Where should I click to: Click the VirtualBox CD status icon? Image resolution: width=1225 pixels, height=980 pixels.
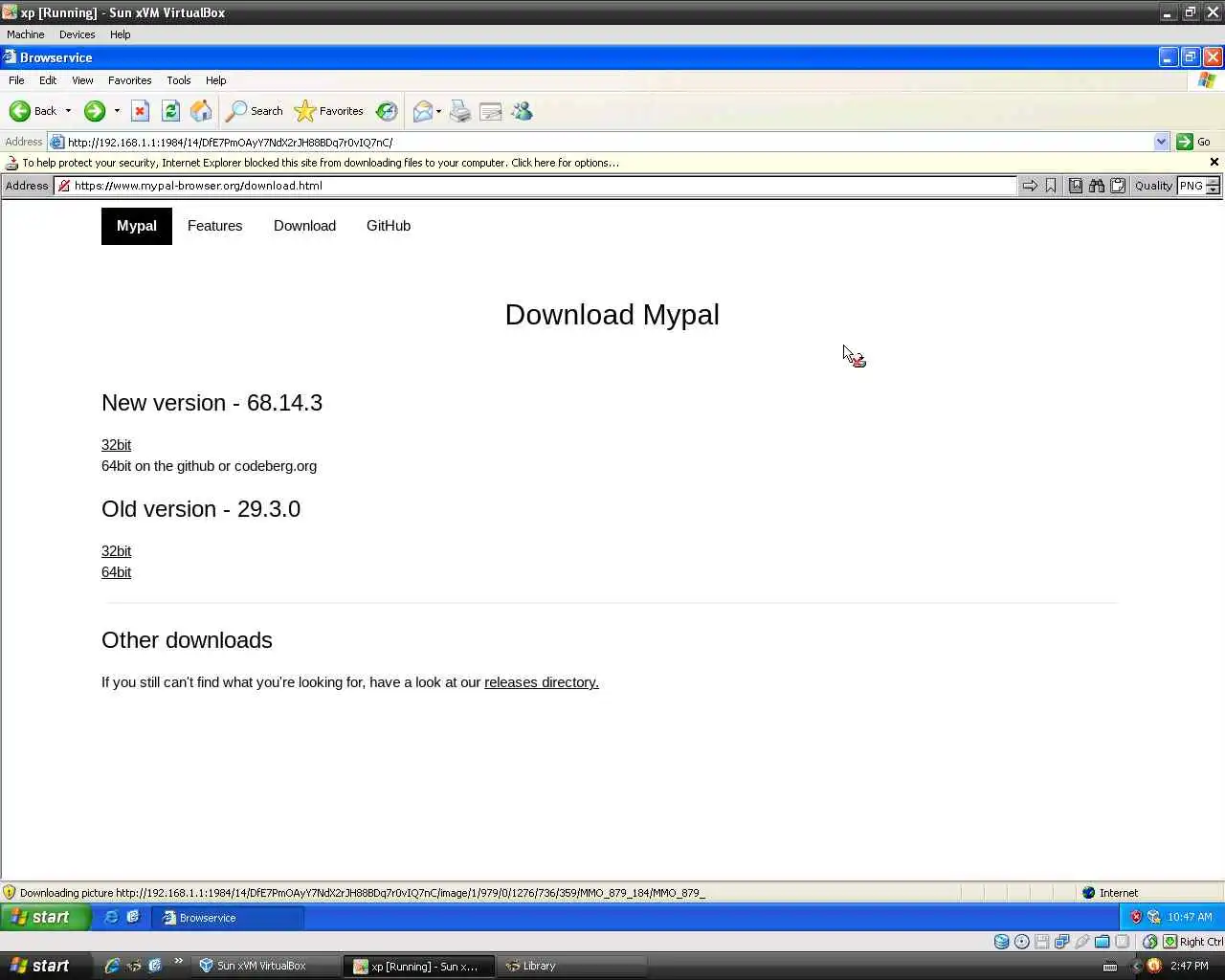[1022, 942]
